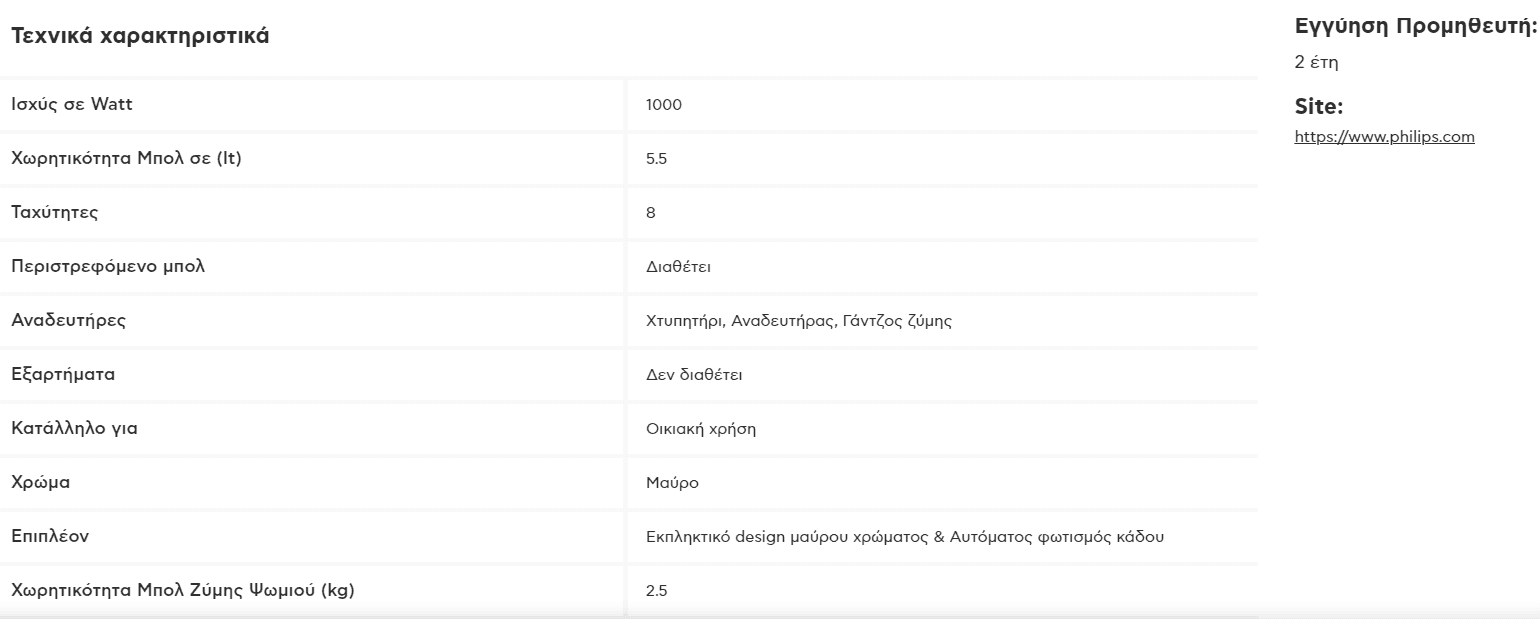
Task: Select the Χωρητικότητα Μπολ σε (lt) label
Action: [126, 158]
